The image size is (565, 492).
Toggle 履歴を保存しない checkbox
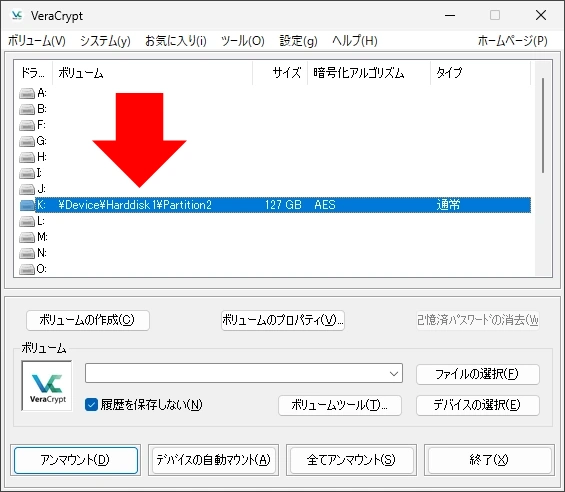tap(91, 405)
